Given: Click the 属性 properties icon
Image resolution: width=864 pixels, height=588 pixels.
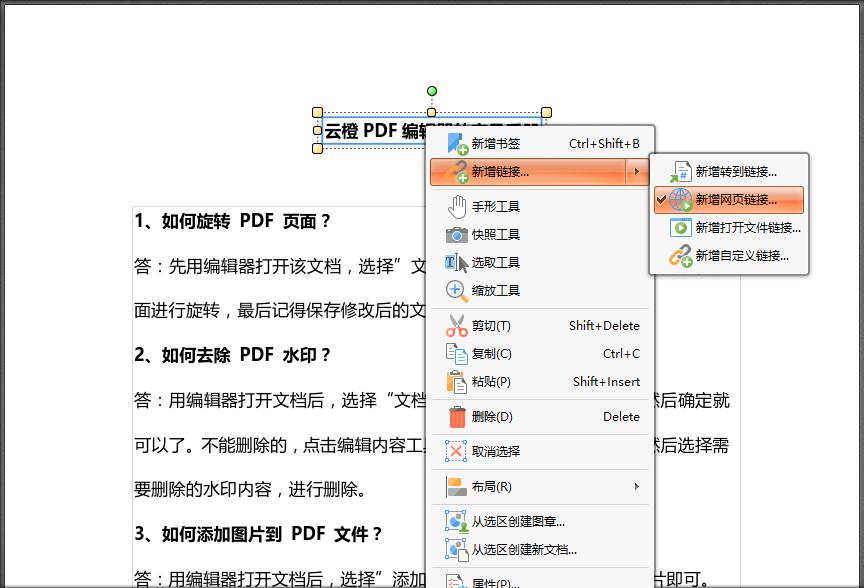Looking at the screenshot, I should tap(457, 581).
